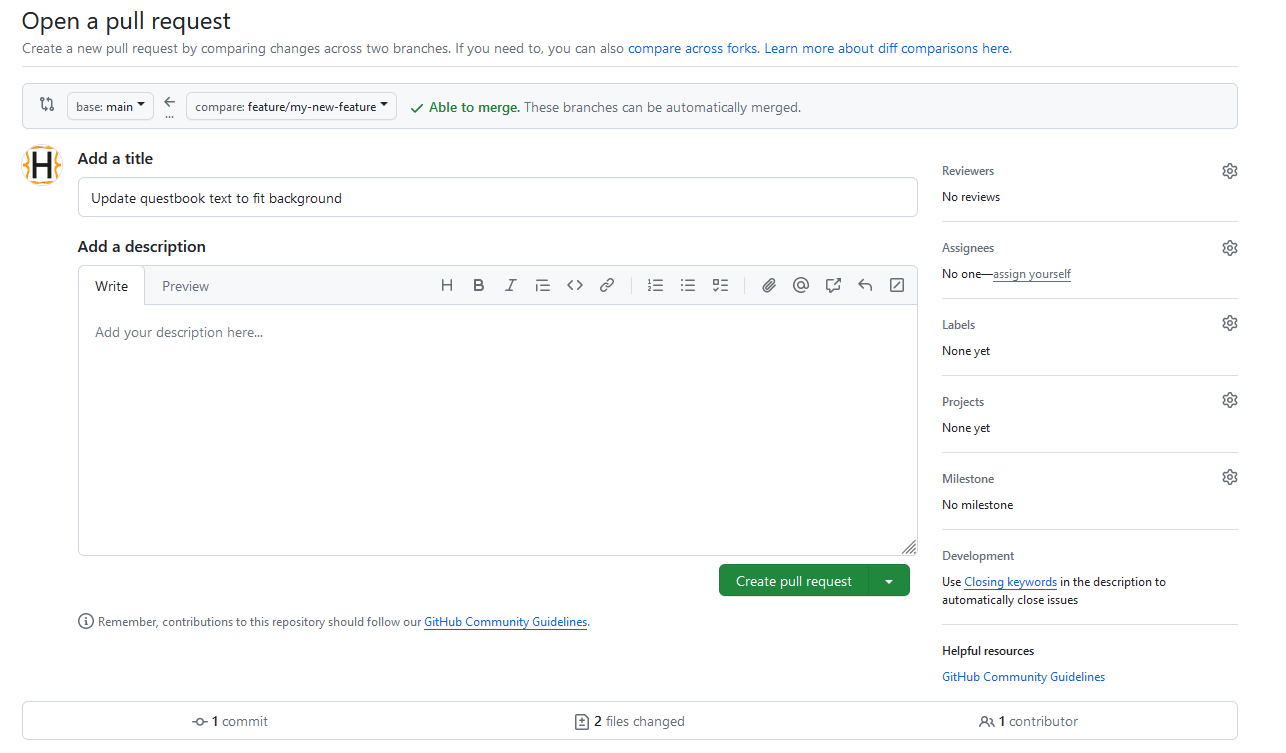Click the description box resize handle
The height and width of the screenshot is (753, 1286).
click(908, 546)
